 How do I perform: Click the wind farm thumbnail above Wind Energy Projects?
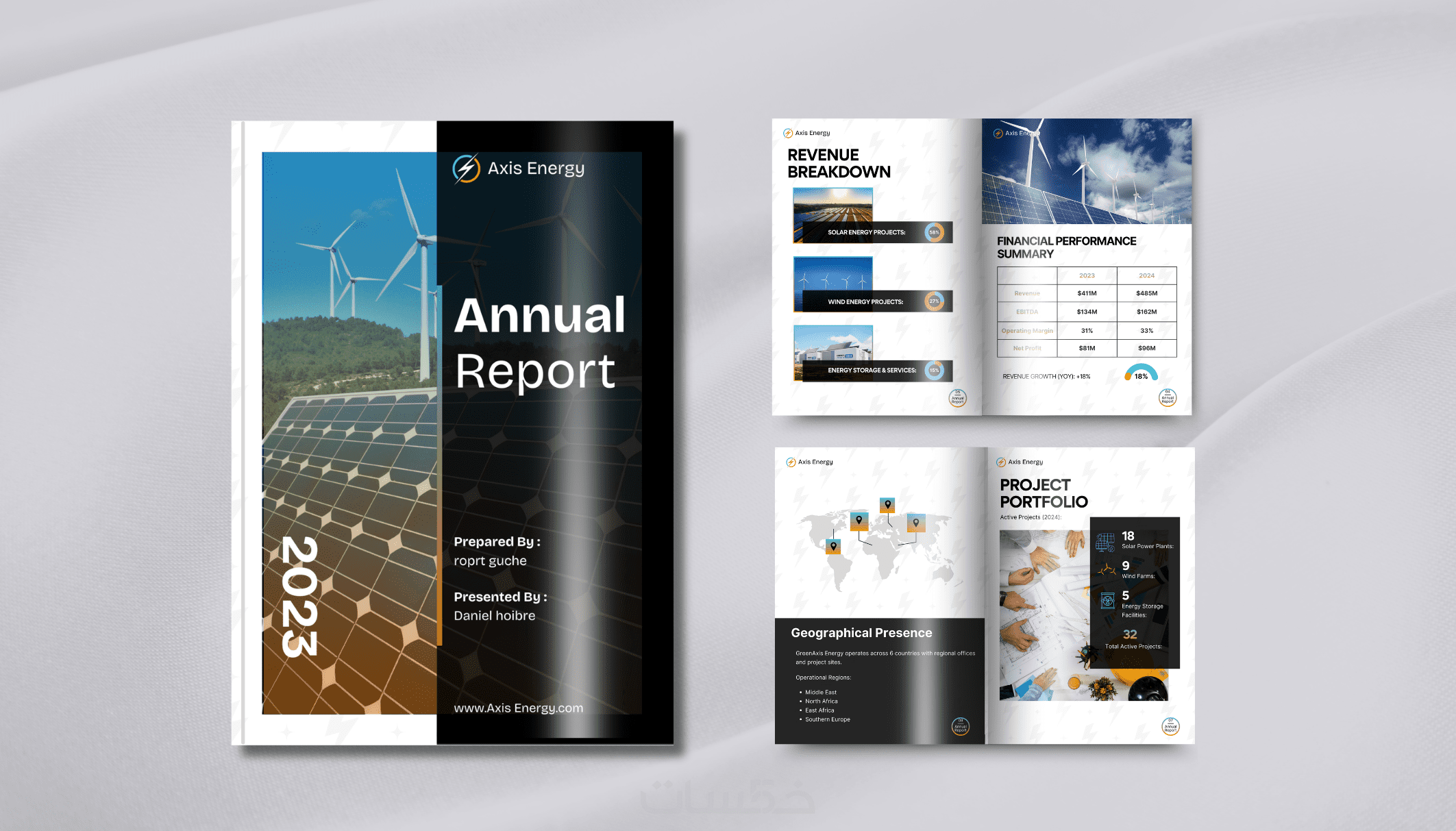(832, 273)
